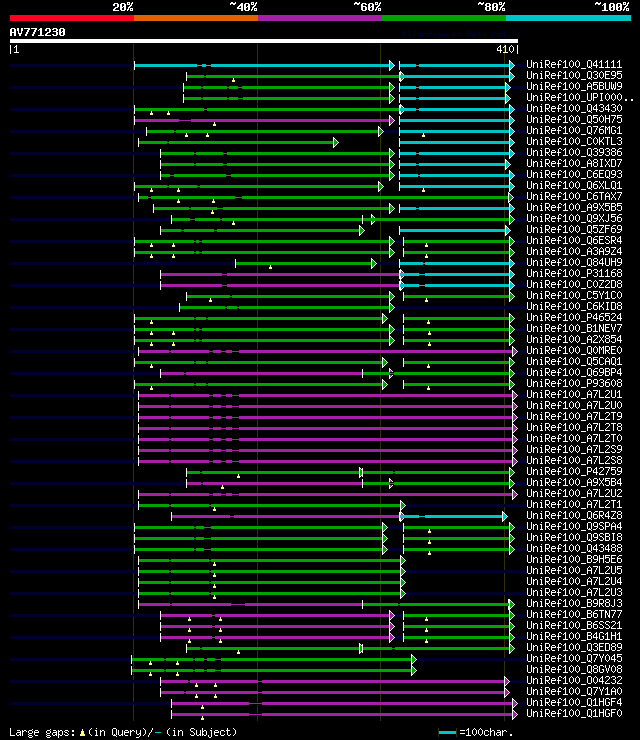
Task: Click the UniRef100_Q0MRE0 label
Action: tap(574, 351)
